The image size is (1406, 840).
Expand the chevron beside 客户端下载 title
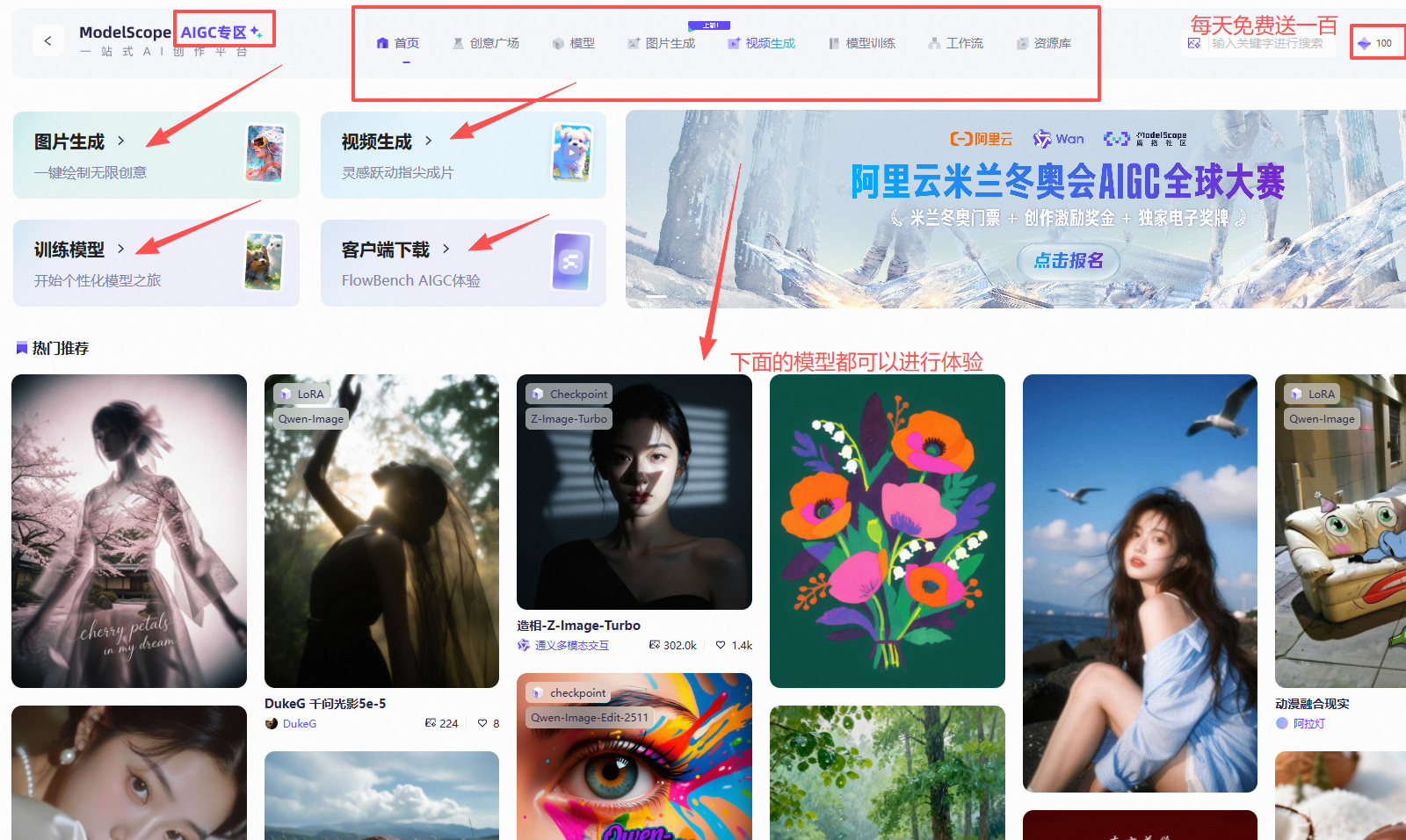click(x=446, y=249)
